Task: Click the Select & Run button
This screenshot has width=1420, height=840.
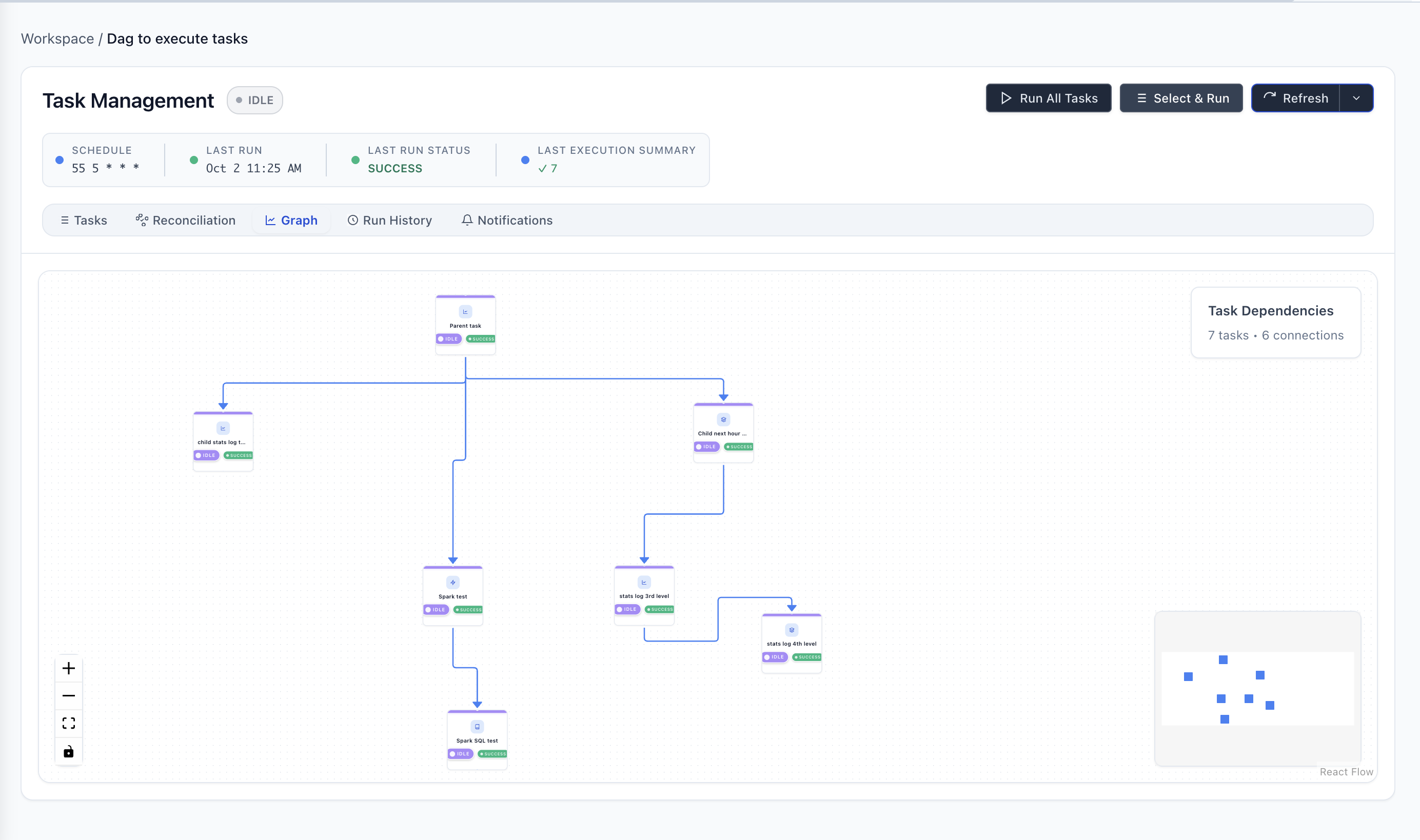Action: [x=1181, y=98]
